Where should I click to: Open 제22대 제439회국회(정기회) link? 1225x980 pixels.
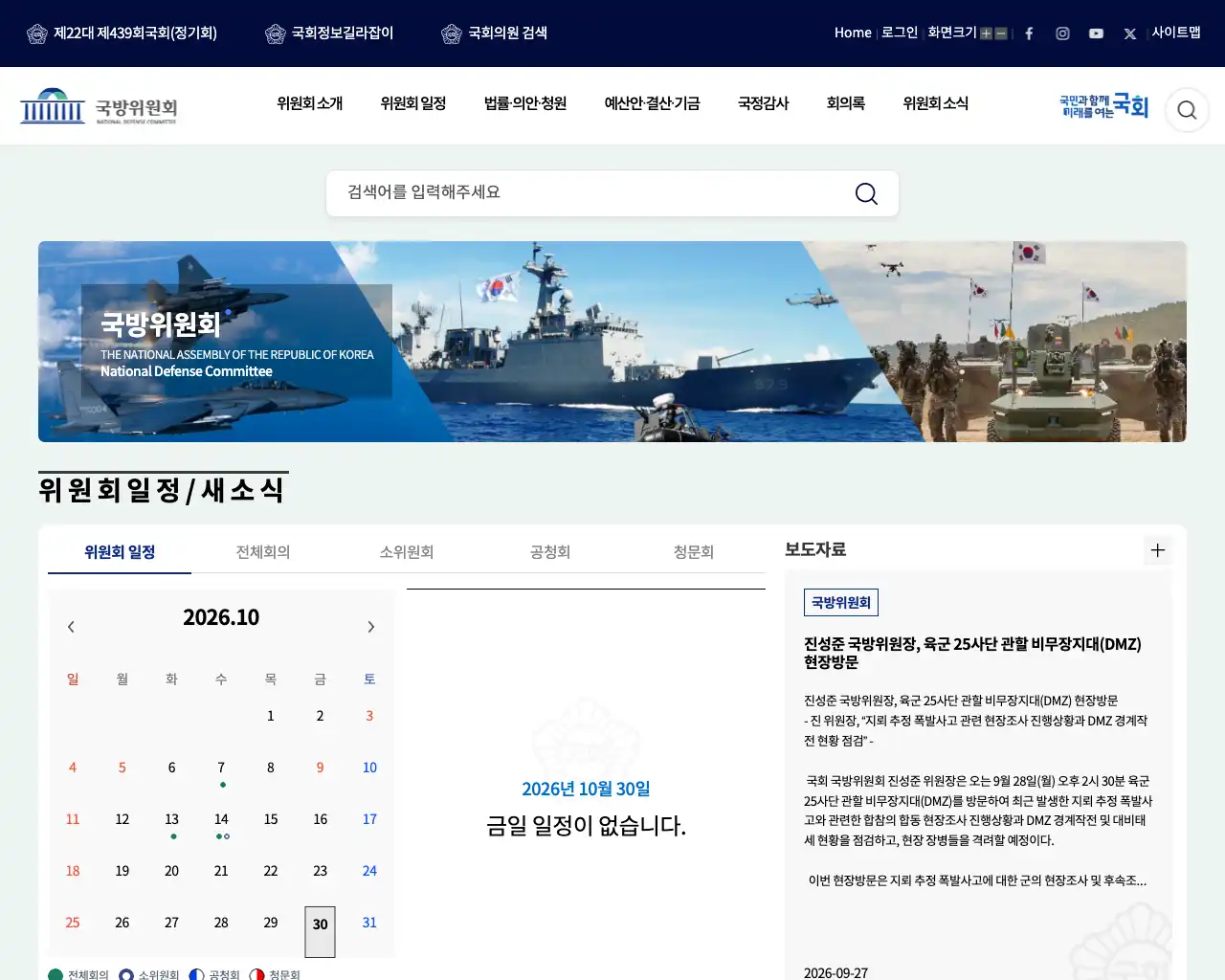122,33
